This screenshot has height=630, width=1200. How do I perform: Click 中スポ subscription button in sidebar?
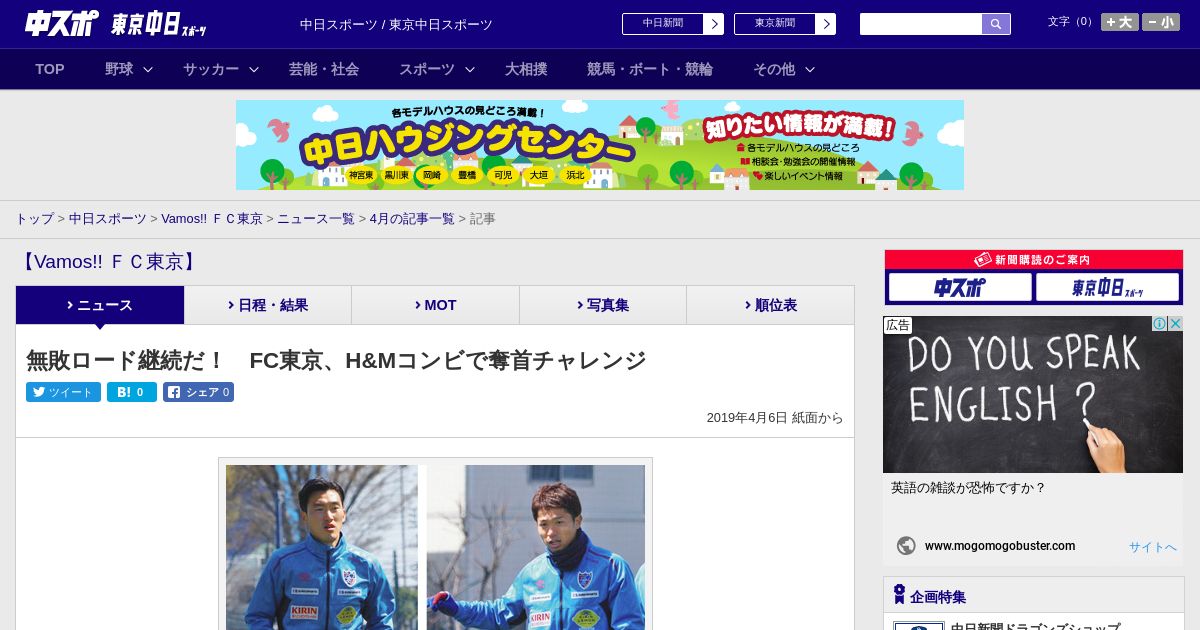(x=960, y=287)
